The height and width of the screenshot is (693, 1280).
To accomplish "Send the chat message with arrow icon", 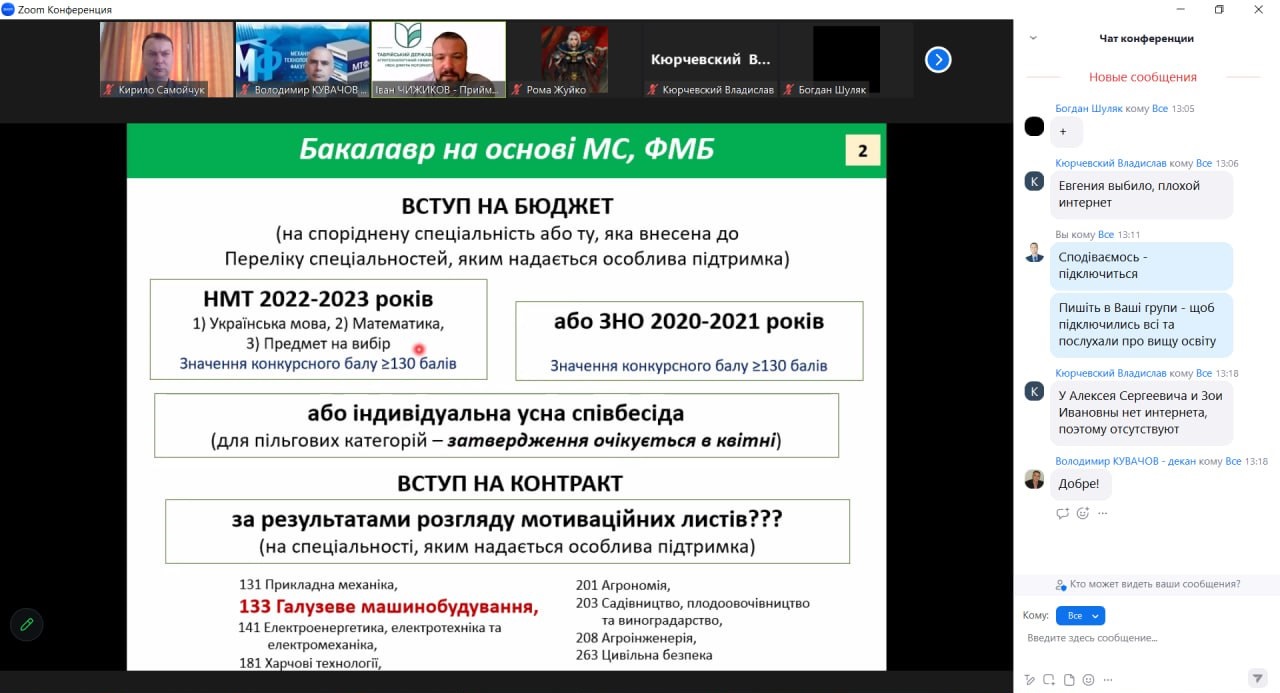I will [x=1258, y=679].
